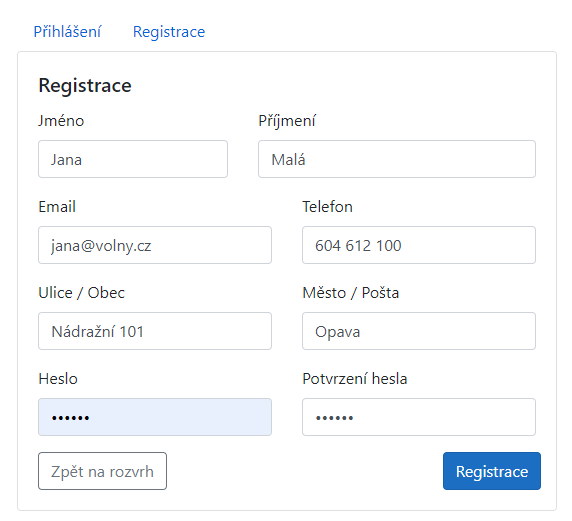Focus the Příjmení field with Malá
The height and width of the screenshot is (521, 572).
[x=397, y=159]
